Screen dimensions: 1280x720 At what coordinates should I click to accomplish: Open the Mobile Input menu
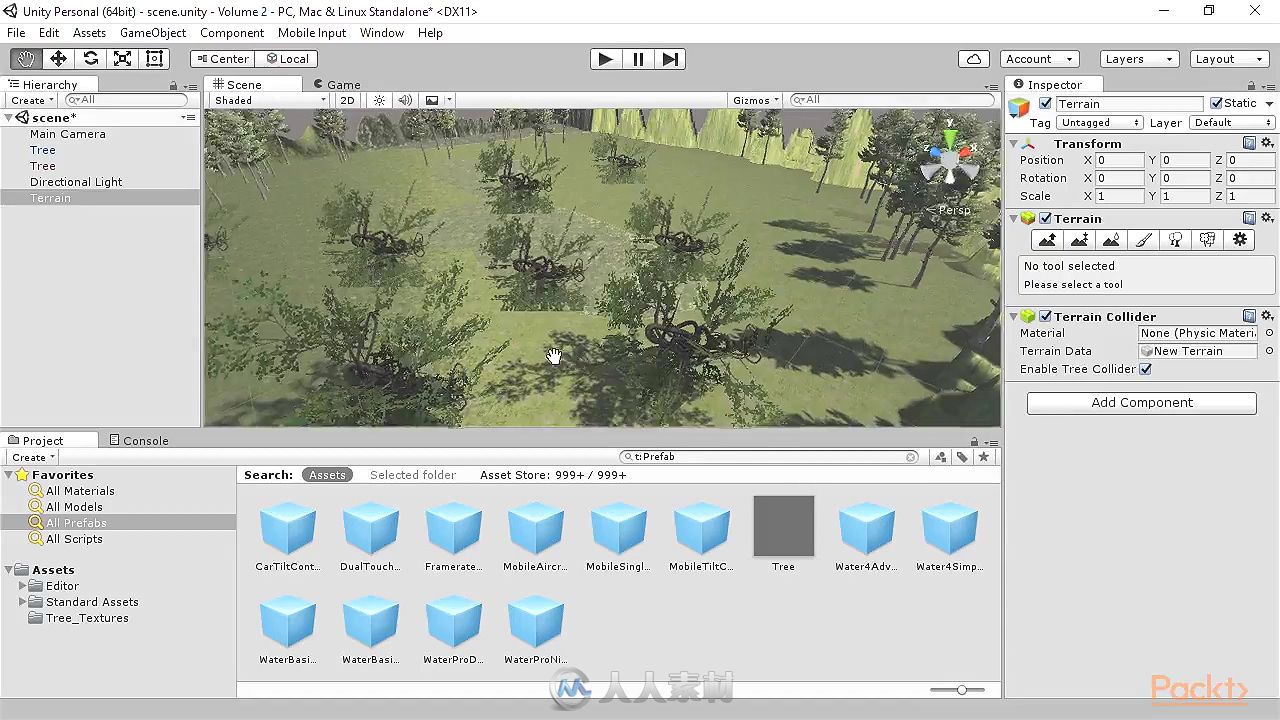pos(312,33)
